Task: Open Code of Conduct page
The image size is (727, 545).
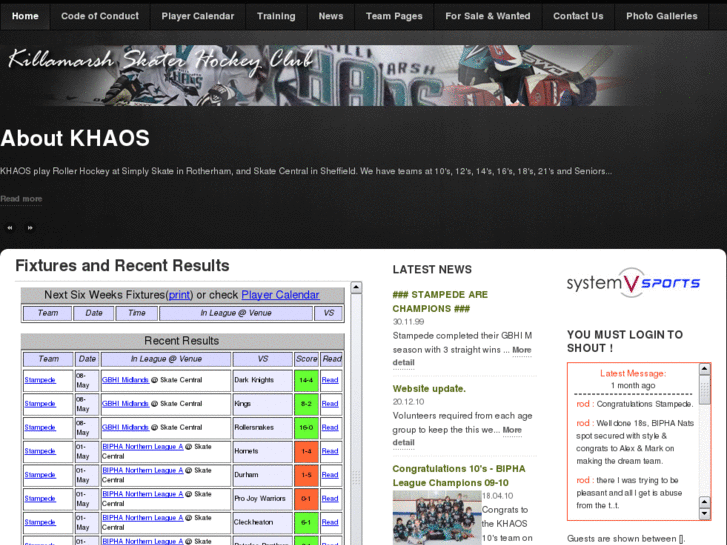Action: click(100, 16)
